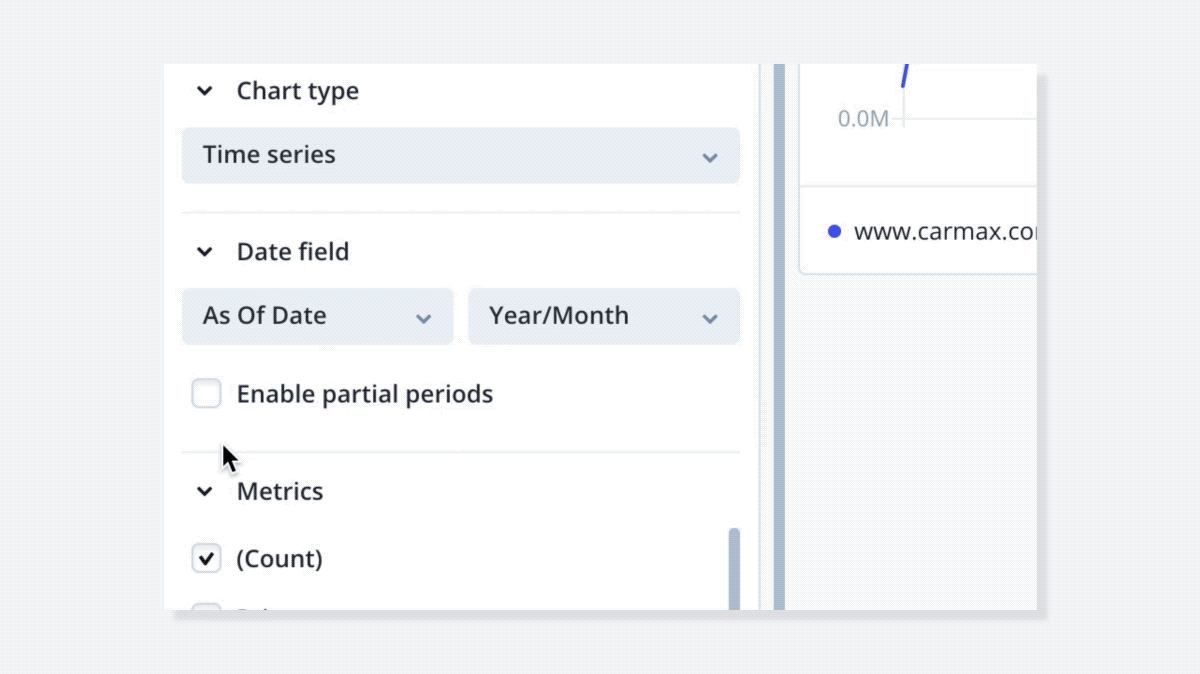Open the Year/Month granularity dropdown
The height and width of the screenshot is (674, 1200).
click(604, 316)
